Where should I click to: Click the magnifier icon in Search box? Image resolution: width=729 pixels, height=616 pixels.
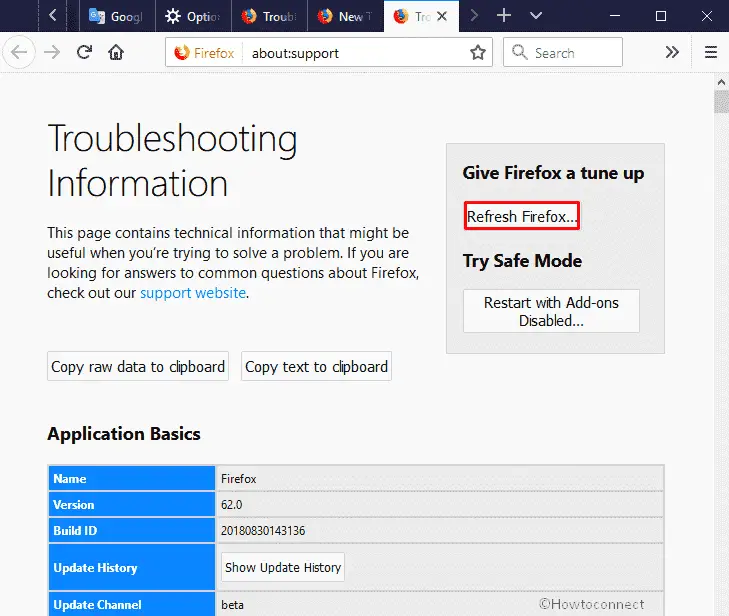(x=519, y=52)
